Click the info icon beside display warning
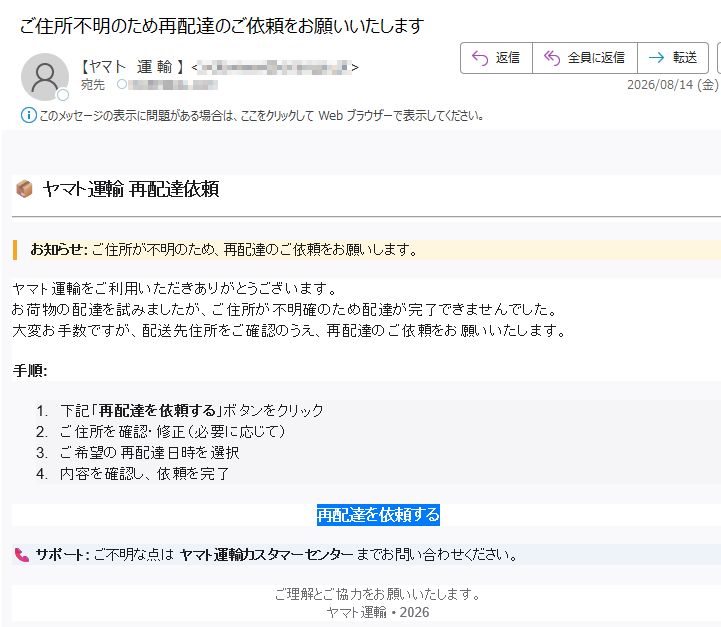This screenshot has width=721, height=627. click(29, 115)
